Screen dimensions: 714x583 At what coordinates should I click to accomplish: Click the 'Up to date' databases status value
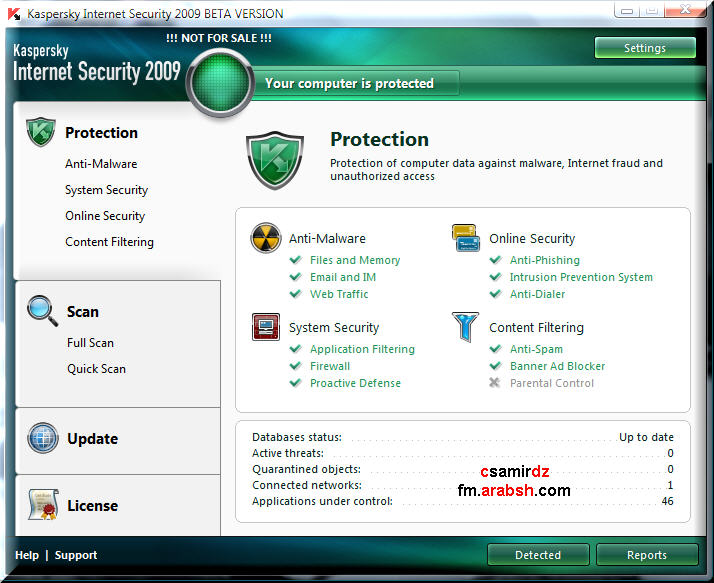point(646,437)
